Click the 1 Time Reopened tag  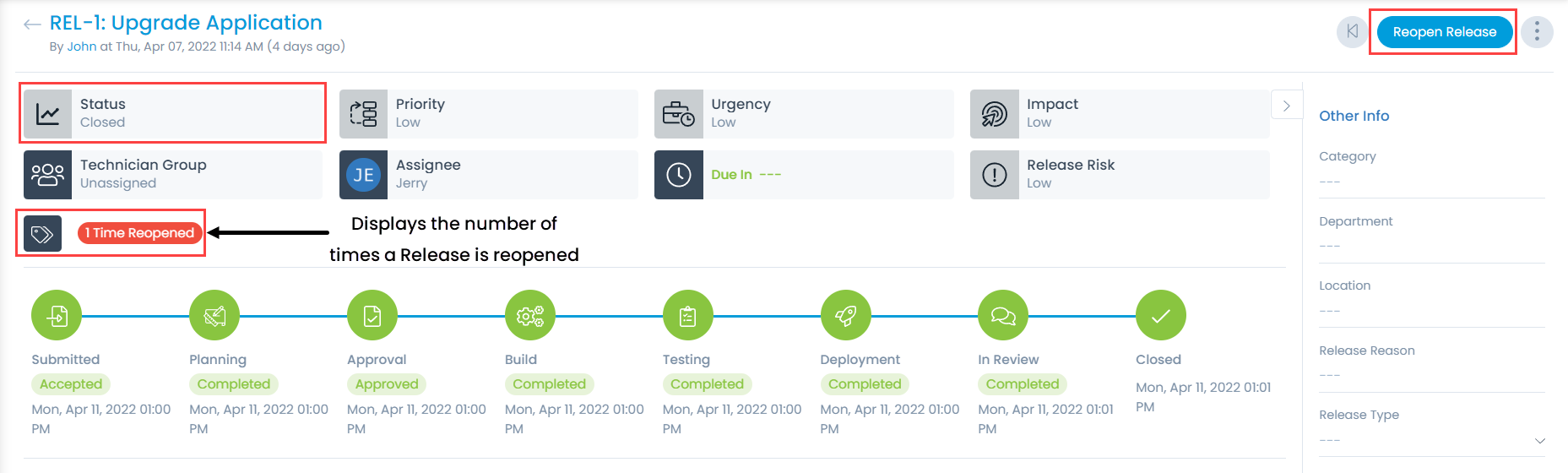click(x=139, y=233)
